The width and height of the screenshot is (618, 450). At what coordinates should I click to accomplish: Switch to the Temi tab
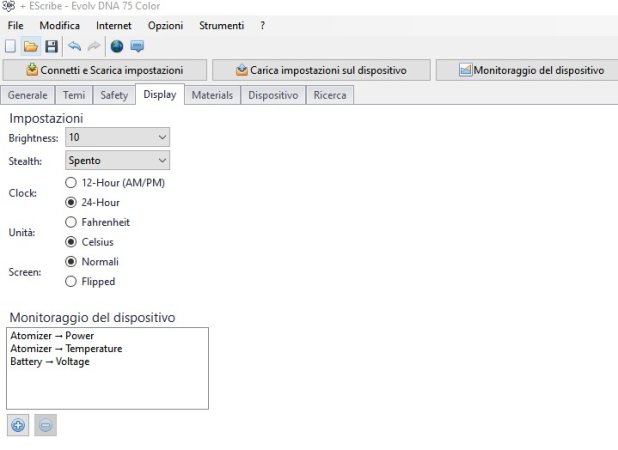[74, 95]
